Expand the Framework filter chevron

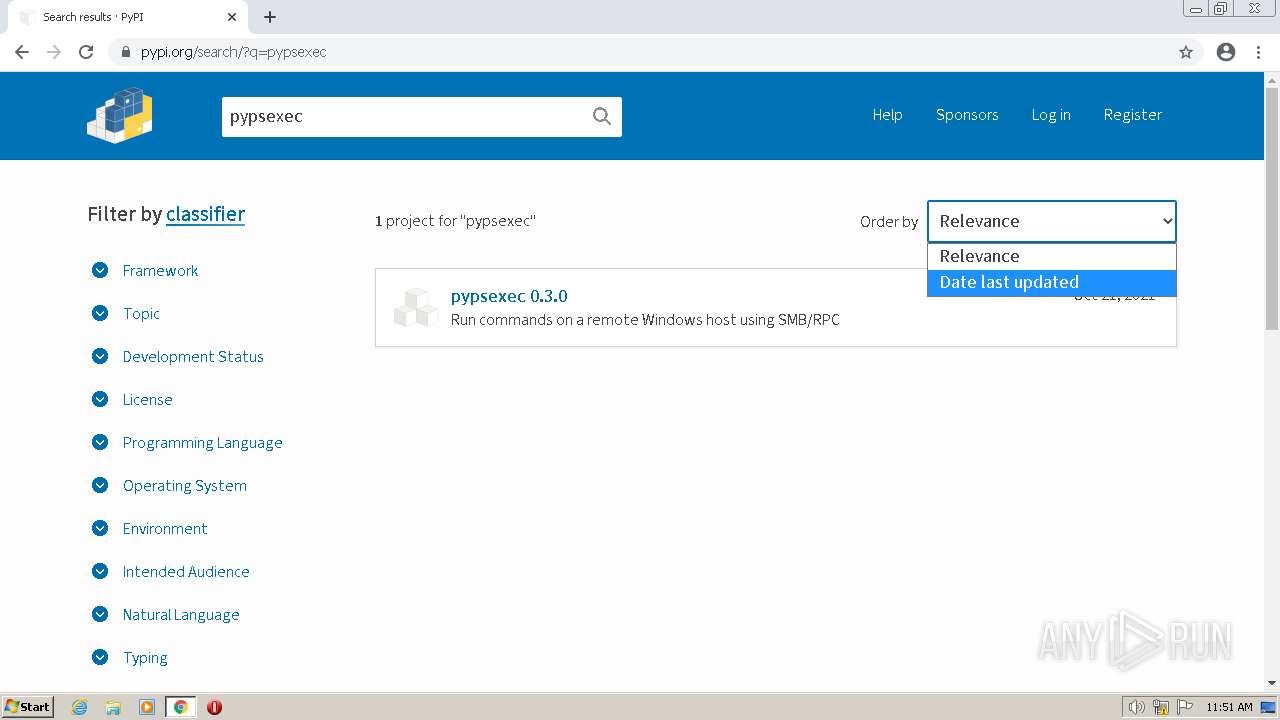(x=100, y=270)
